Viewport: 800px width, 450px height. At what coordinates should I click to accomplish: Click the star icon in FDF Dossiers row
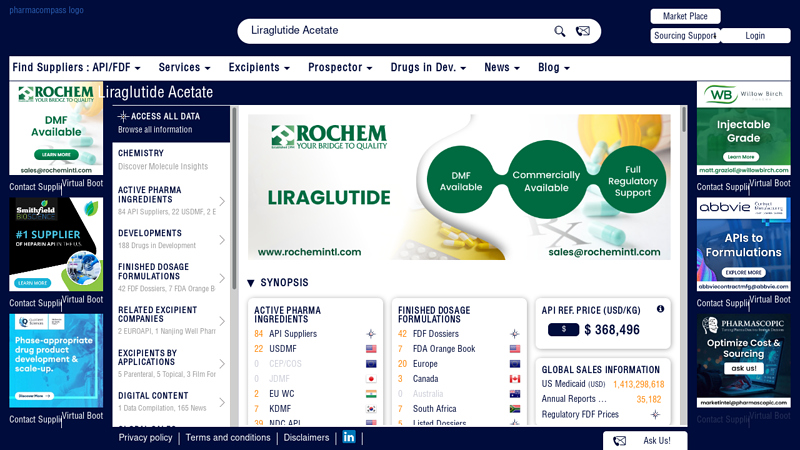click(515, 334)
